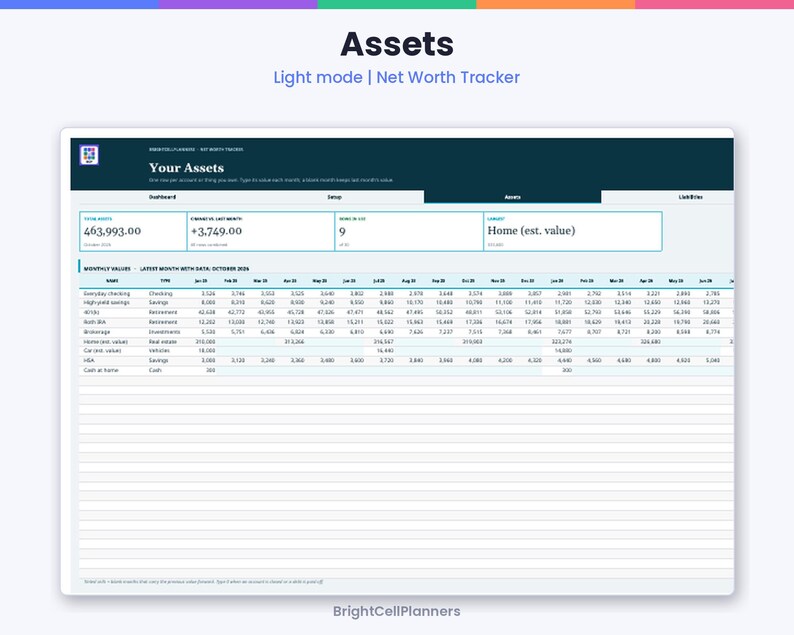794x635 pixels.
Task: Select the Dec month column header
Action: pos(528,281)
